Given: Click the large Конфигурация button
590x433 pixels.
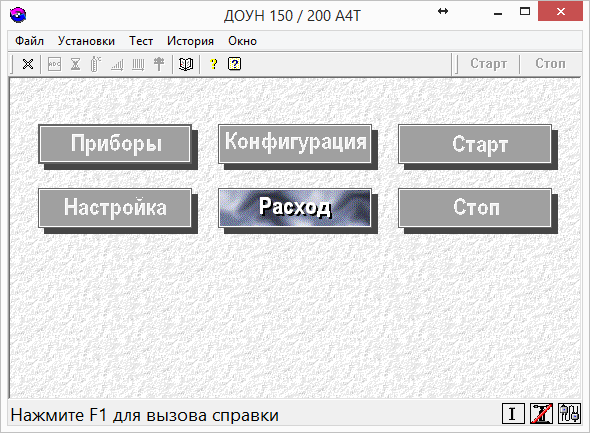Looking at the screenshot, I should click(295, 144).
